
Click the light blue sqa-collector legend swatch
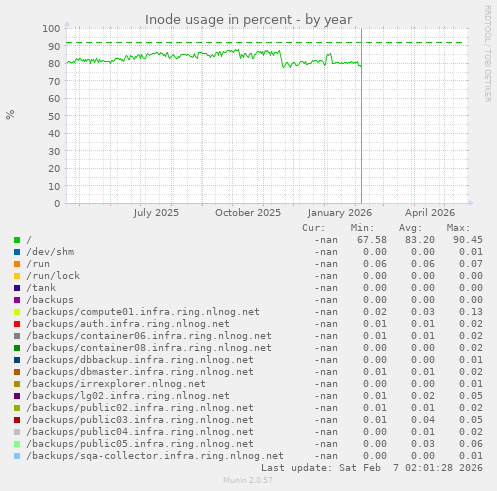[17, 456]
